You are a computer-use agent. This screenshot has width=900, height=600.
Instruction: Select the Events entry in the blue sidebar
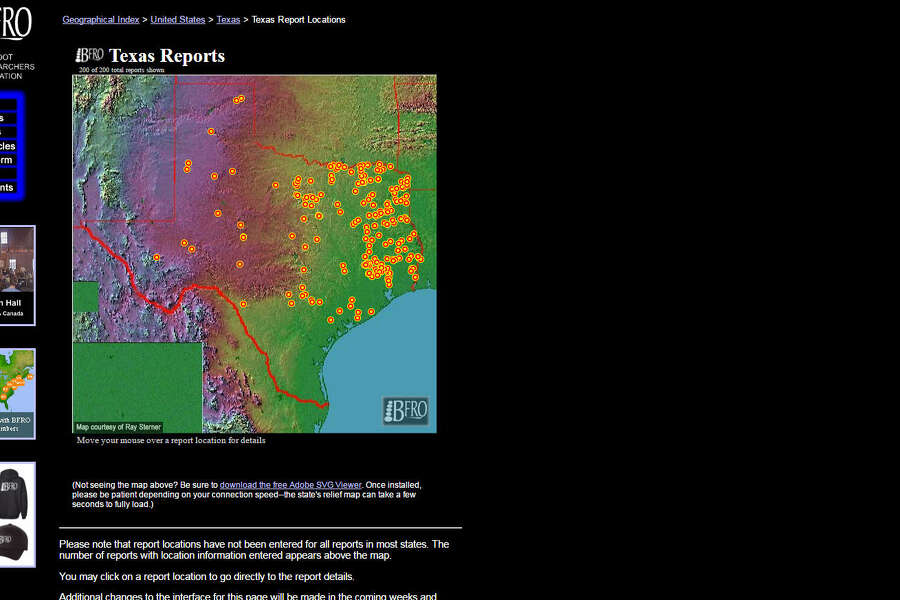(x=8, y=187)
